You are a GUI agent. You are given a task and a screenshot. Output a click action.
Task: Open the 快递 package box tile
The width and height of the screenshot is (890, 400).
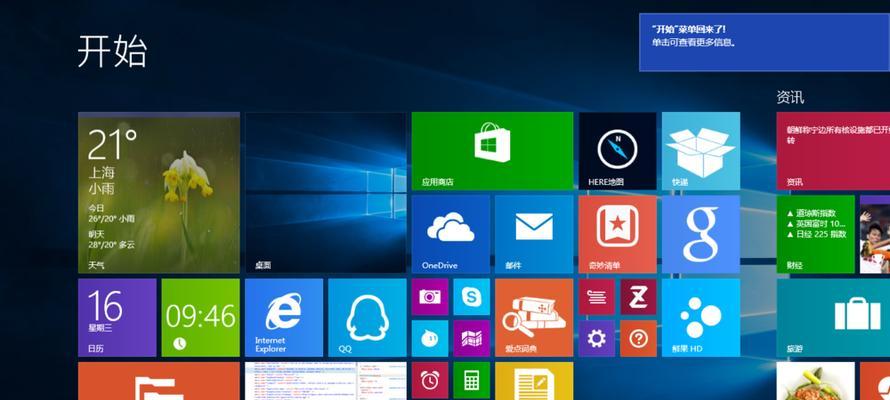tap(701, 151)
